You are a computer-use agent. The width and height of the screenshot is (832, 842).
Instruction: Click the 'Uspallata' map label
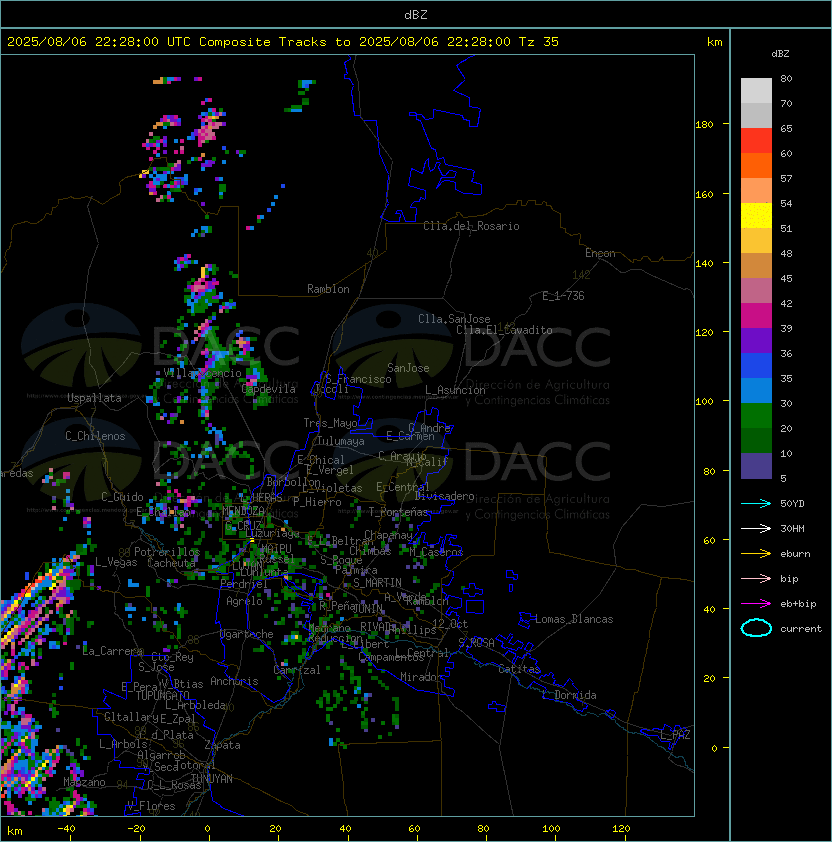[94, 398]
